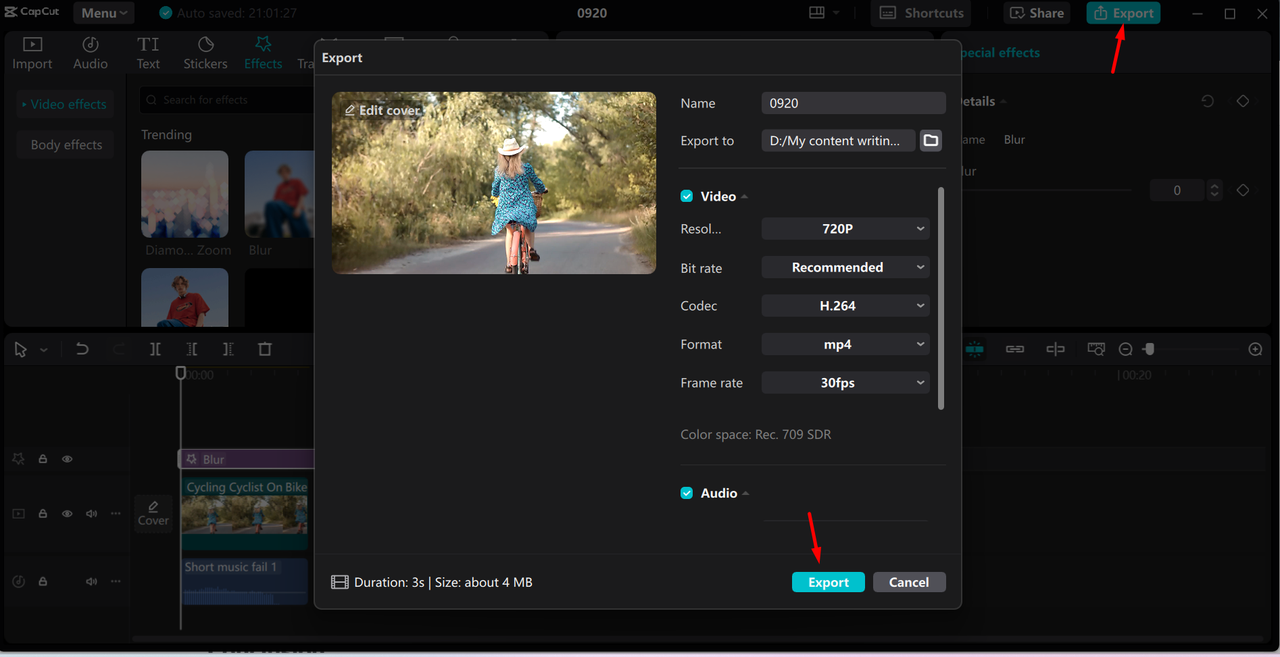The width and height of the screenshot is (1280, 657).
Task: Open the Frame rate 30fps dropdown
Action: coord(845,382)
